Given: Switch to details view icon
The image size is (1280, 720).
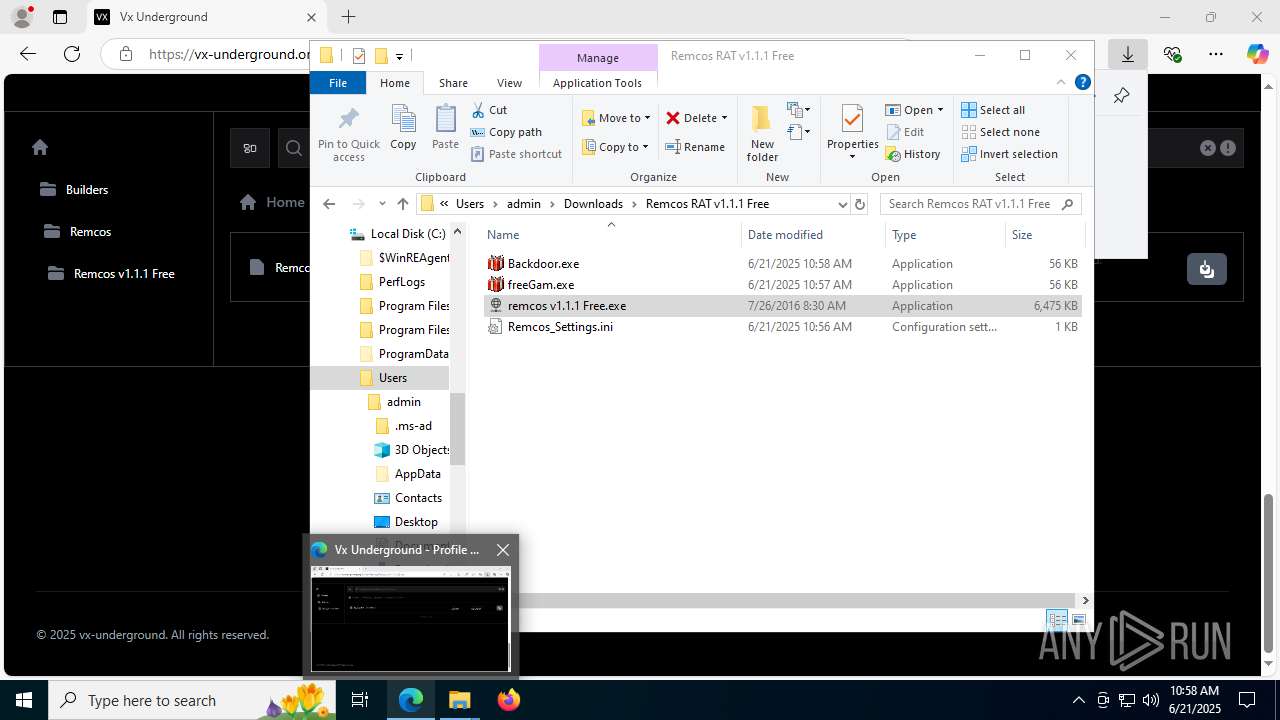Looking at the screenshot, I should point(1057,621).
